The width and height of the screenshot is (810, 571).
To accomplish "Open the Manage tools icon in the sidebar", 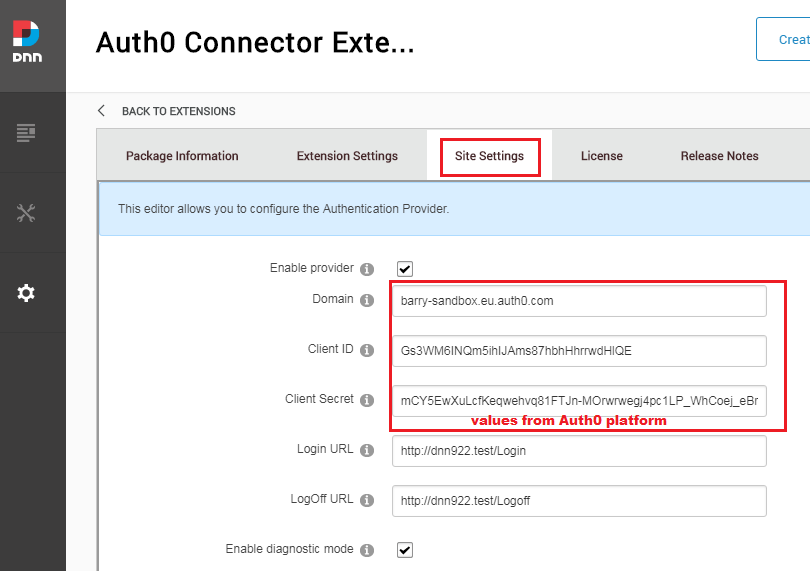I will [x=26, y=213].
